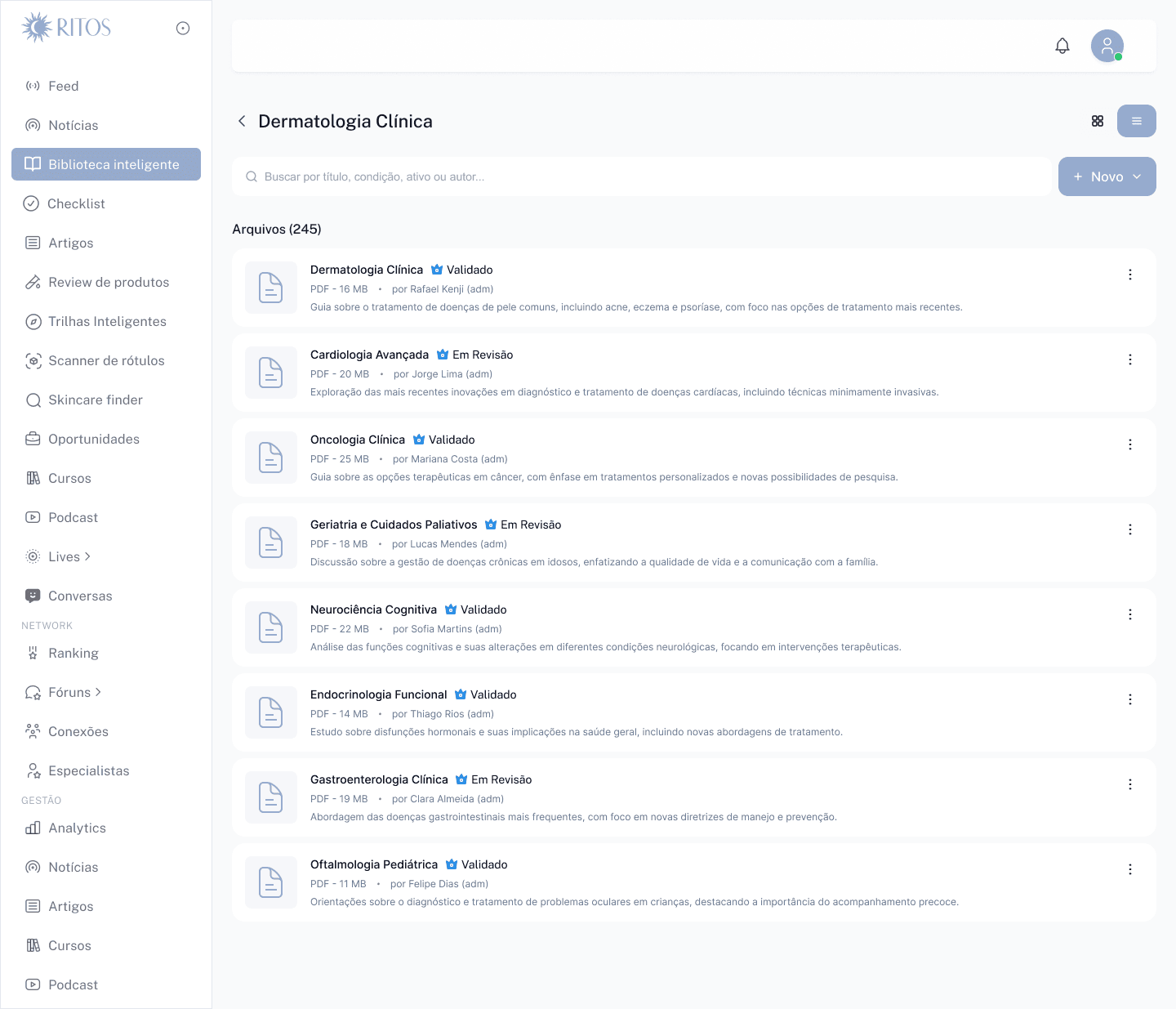Open the user profile avatar
The width and height of the screenshot is (1176, 1009).
coord(1107,46)
